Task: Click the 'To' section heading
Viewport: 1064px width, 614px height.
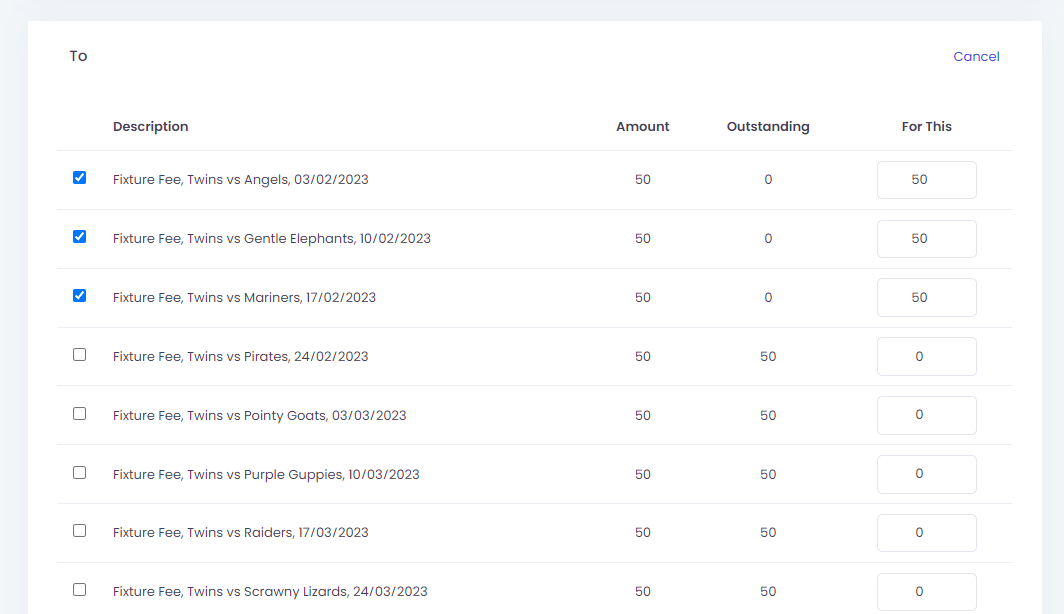Action: pyautogui.click(x=78, y=56)
